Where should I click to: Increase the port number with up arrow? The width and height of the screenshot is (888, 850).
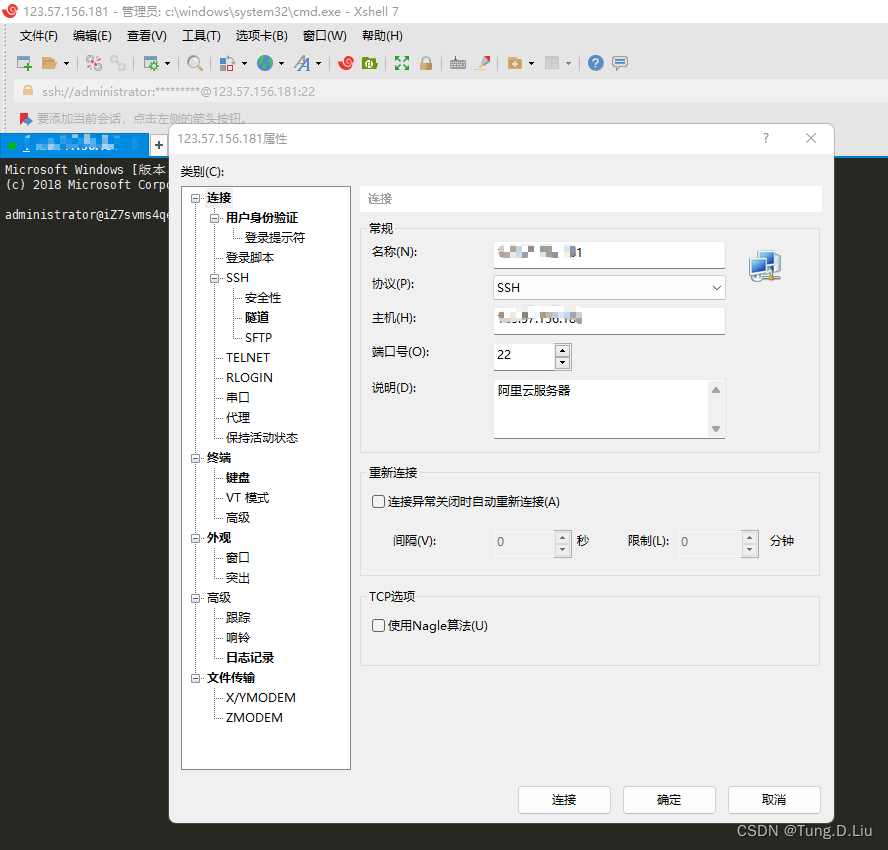[x=563, y=350]
